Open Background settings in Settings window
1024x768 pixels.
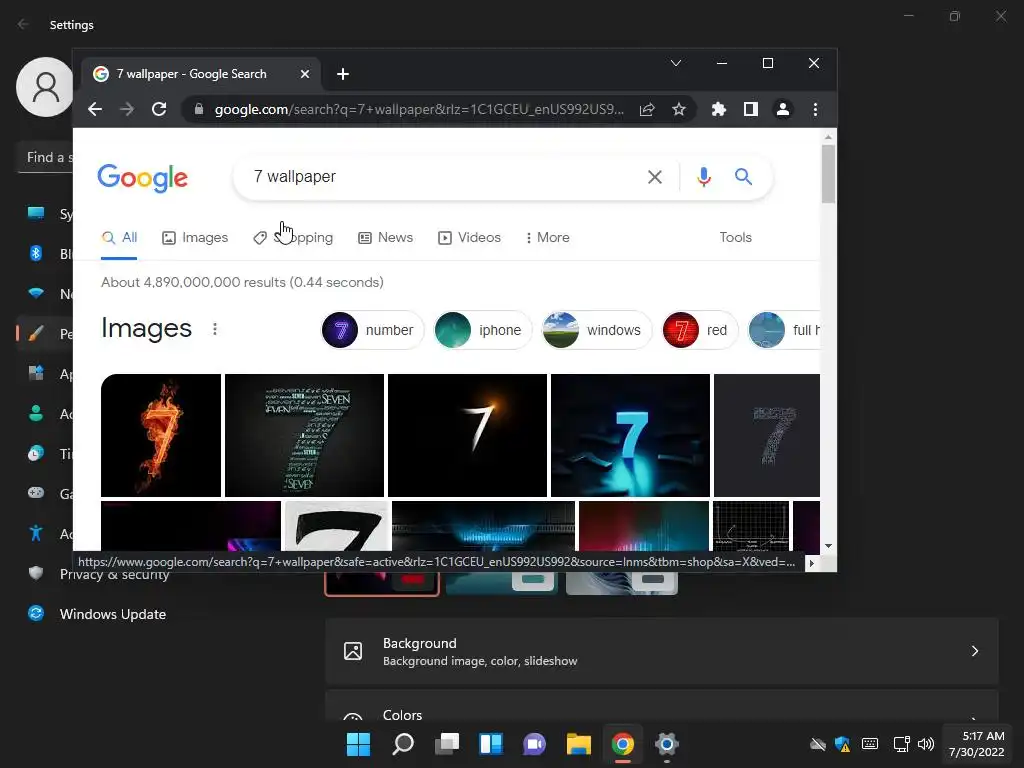(x=662, y=651)
